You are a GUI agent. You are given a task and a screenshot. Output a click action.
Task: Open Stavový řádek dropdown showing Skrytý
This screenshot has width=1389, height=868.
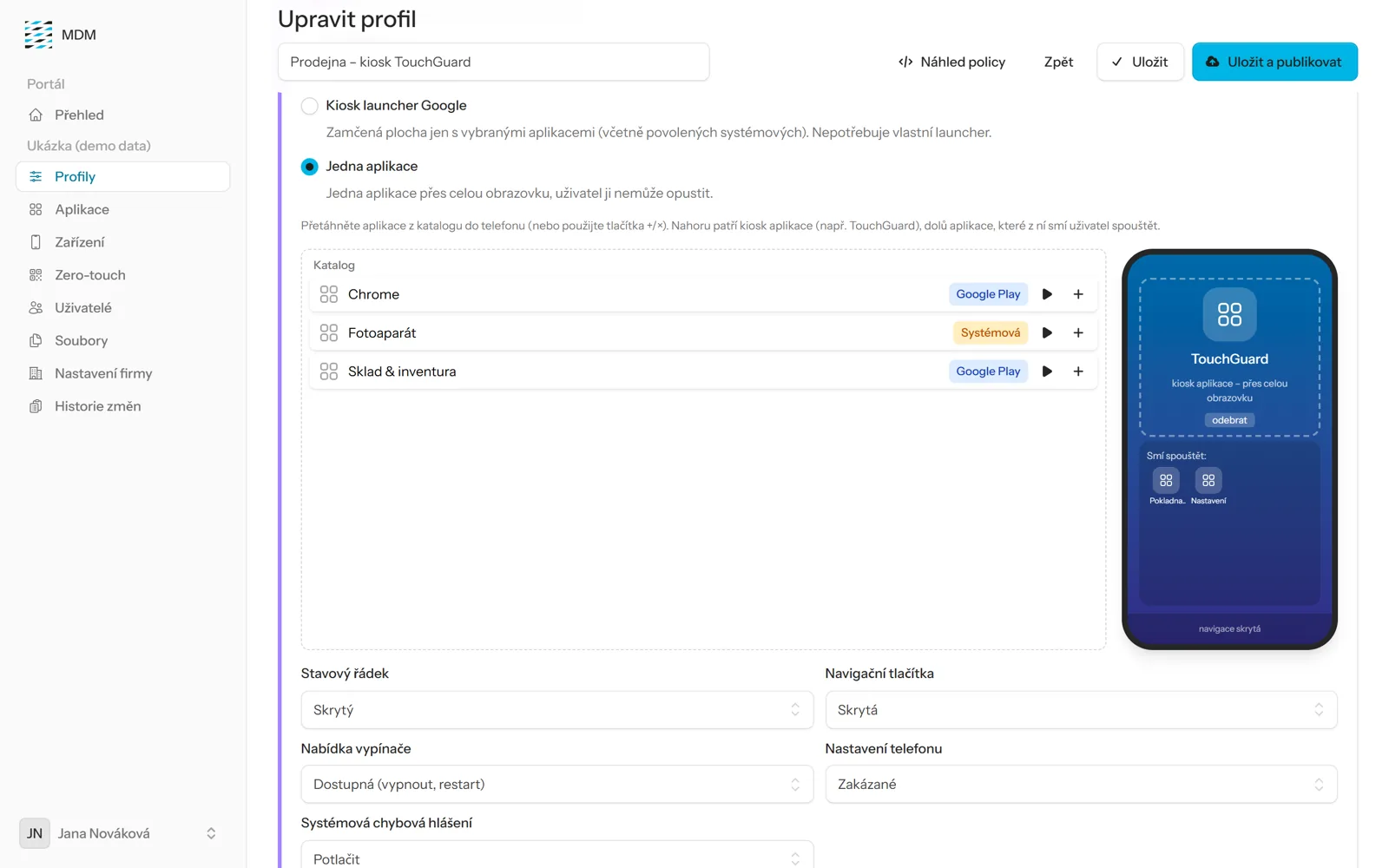pos(556,710)
